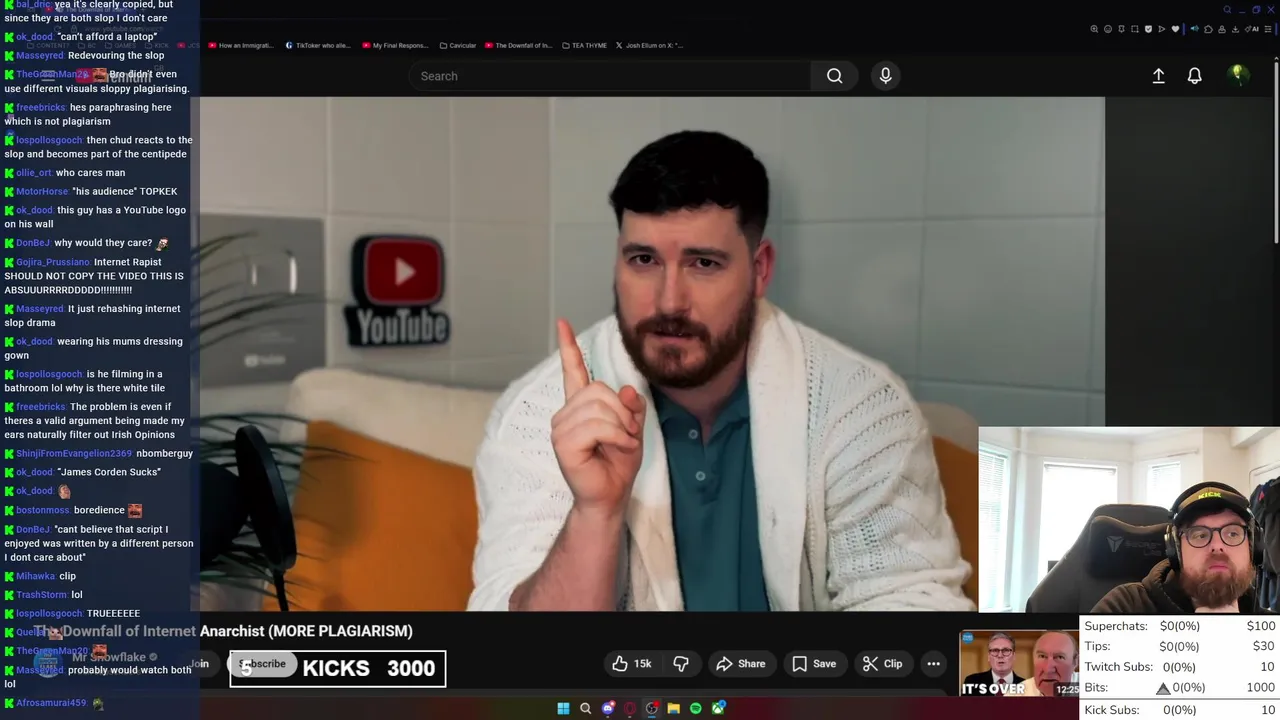Click chat message 'who cares man'
This screenshot has height=720, width=1280.
90,173
